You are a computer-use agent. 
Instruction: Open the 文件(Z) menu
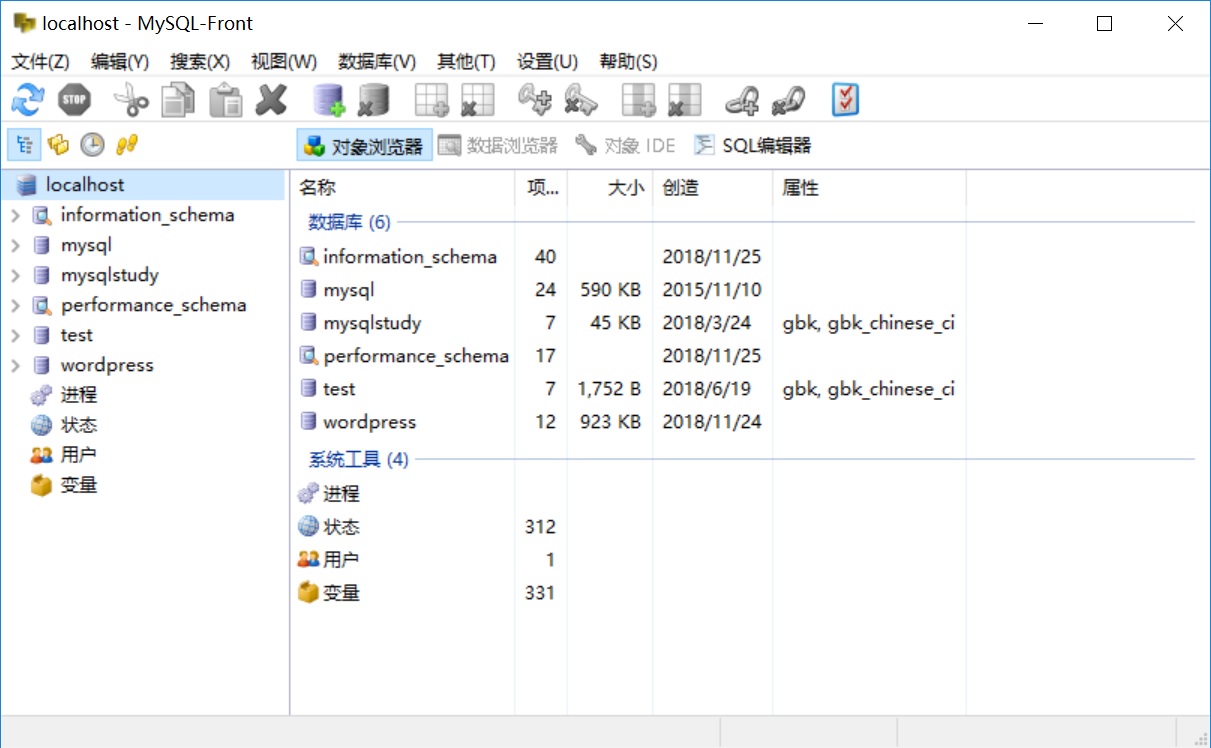coord(40,62)
